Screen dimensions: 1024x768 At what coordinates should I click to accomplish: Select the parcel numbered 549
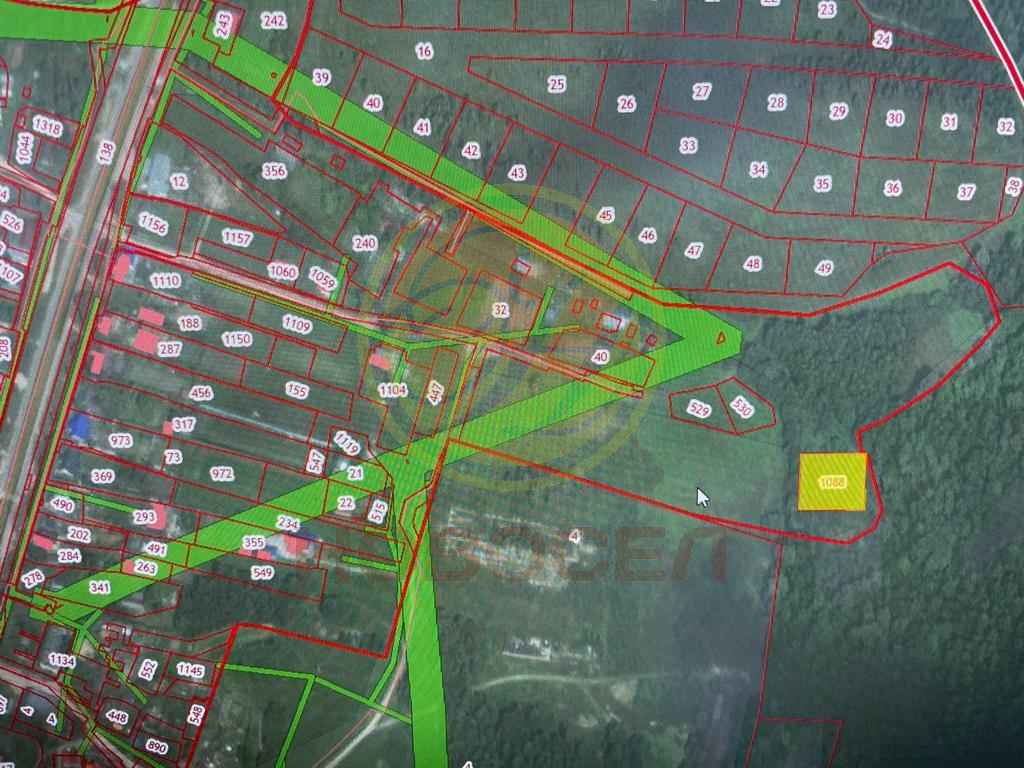[x=262, y=573]
